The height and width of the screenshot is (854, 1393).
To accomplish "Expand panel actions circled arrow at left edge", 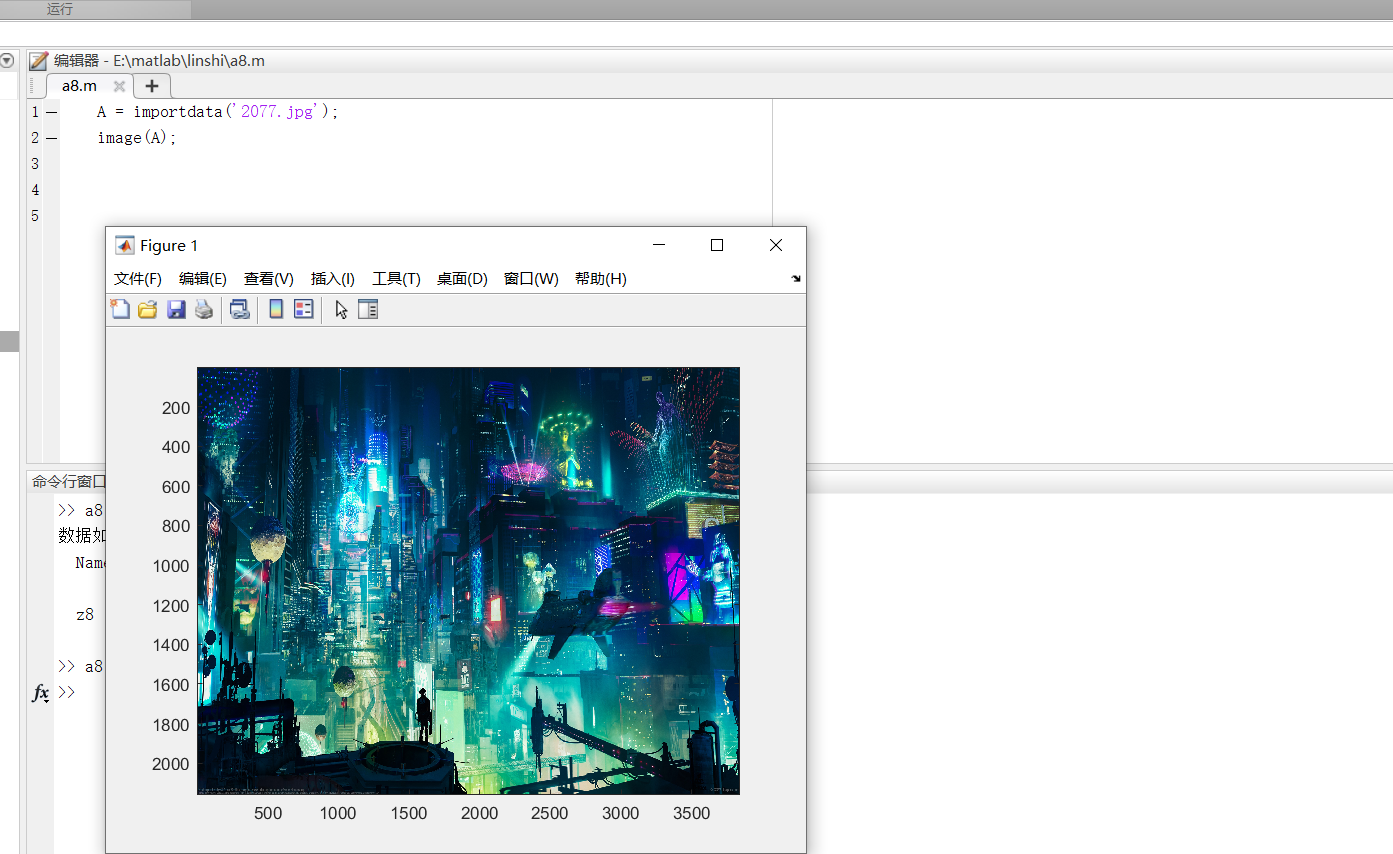I will [x=7, y=61].
